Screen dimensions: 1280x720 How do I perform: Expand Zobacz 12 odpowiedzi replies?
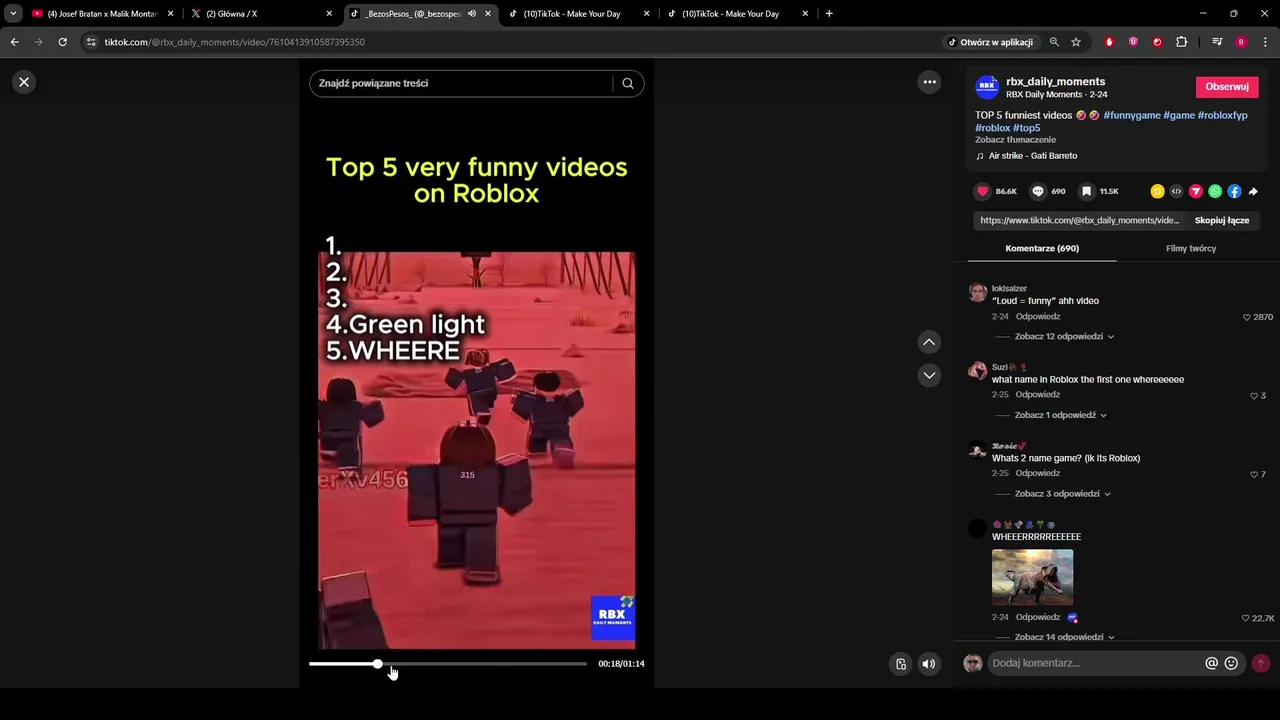click(1064, 336)
